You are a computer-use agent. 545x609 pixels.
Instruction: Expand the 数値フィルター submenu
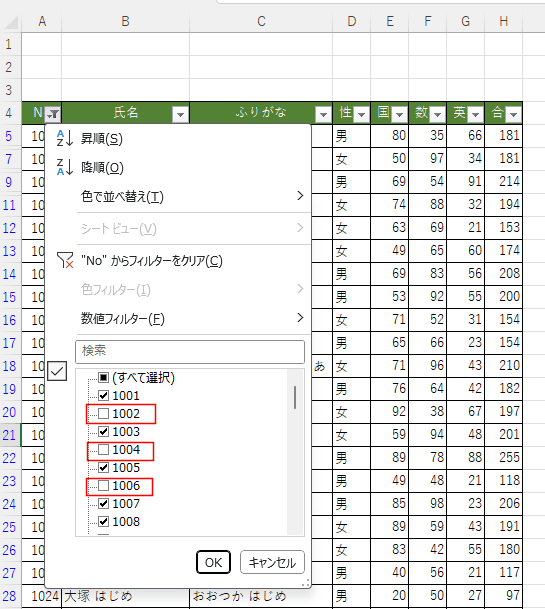pyautogui.click(x=192, y=318)
